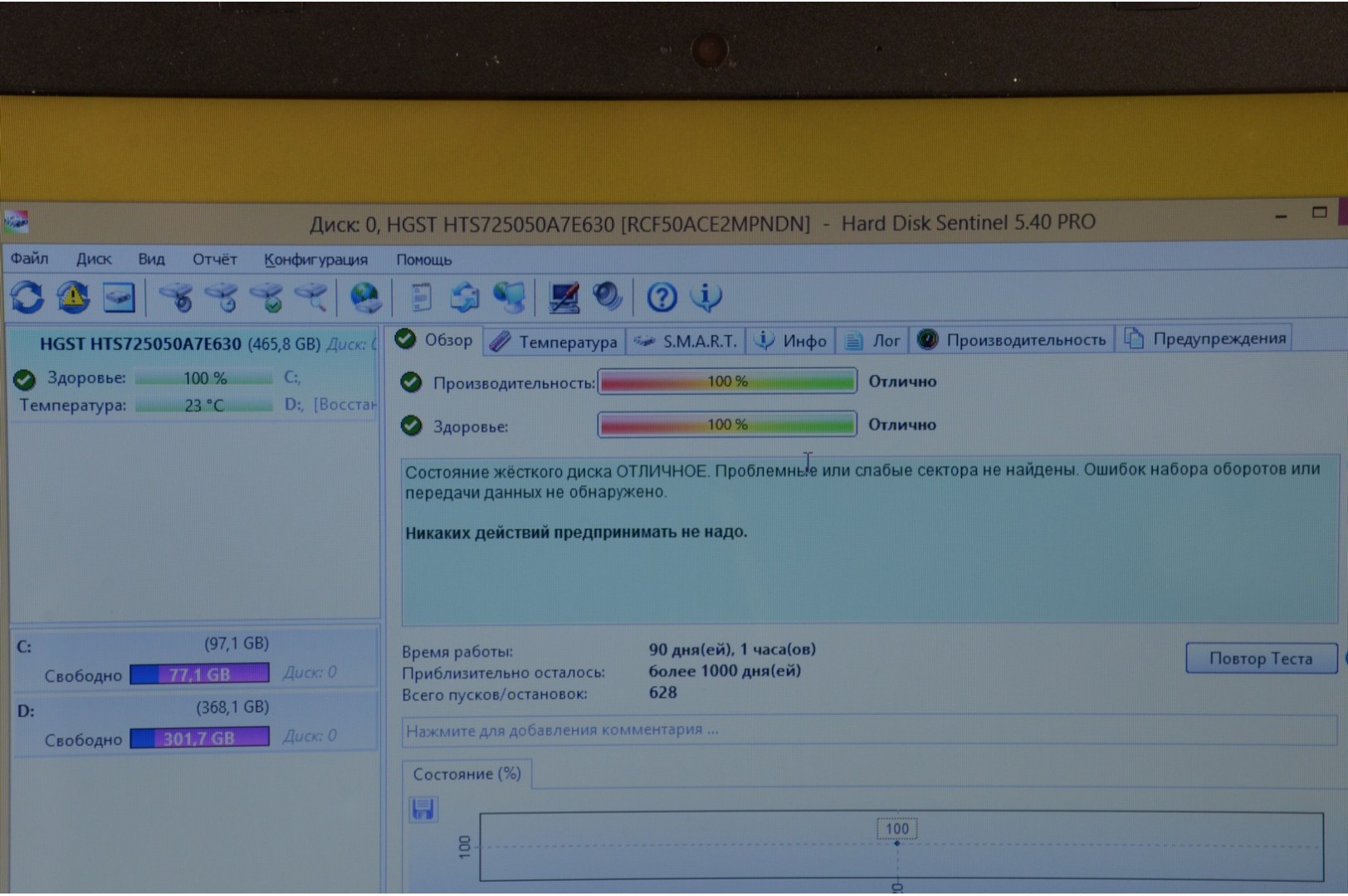
Task: Click the warning triangle refresh icon
Action: pyautogui.click(x=73, y=297)
